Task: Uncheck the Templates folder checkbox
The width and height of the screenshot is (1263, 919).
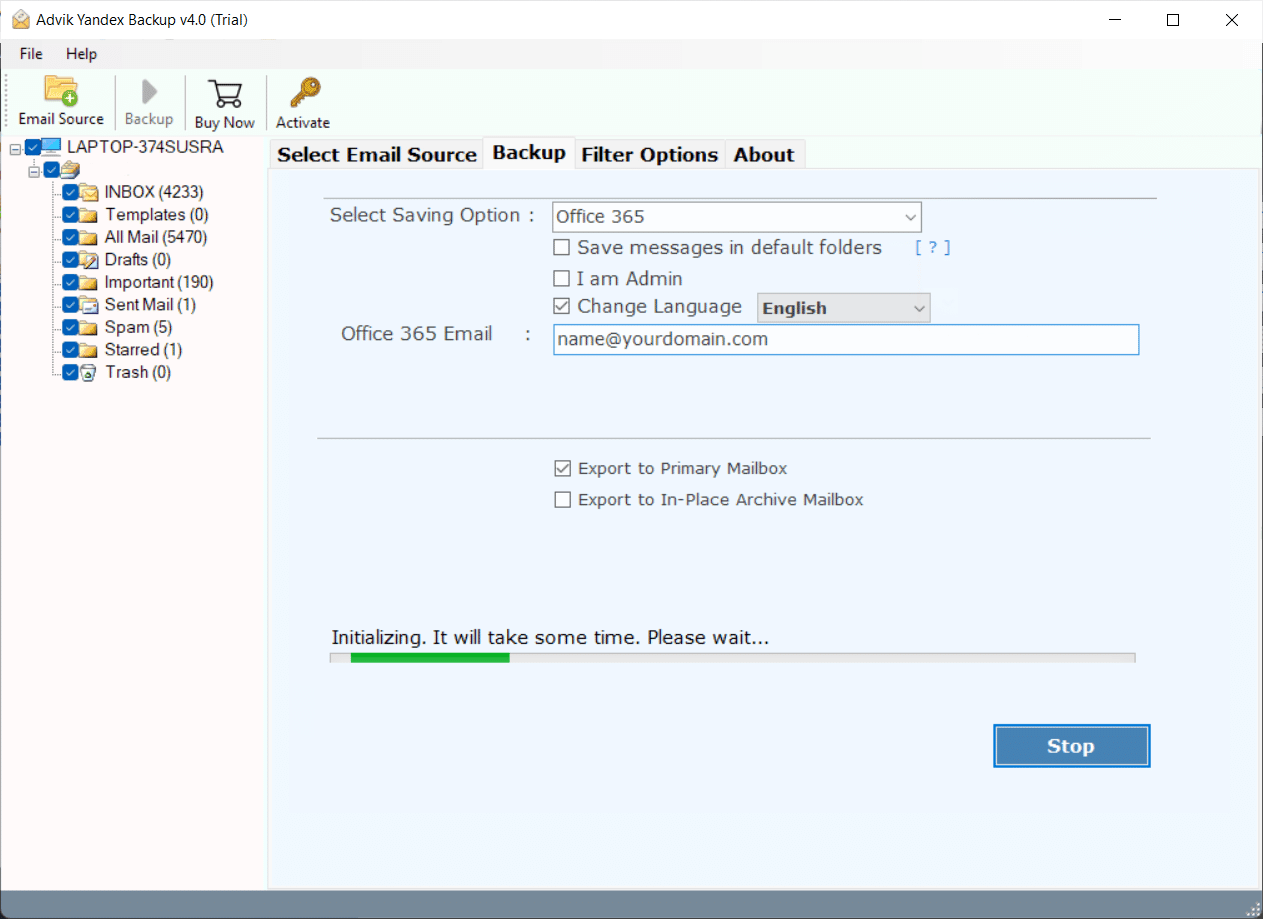Action: click(70, 215)
